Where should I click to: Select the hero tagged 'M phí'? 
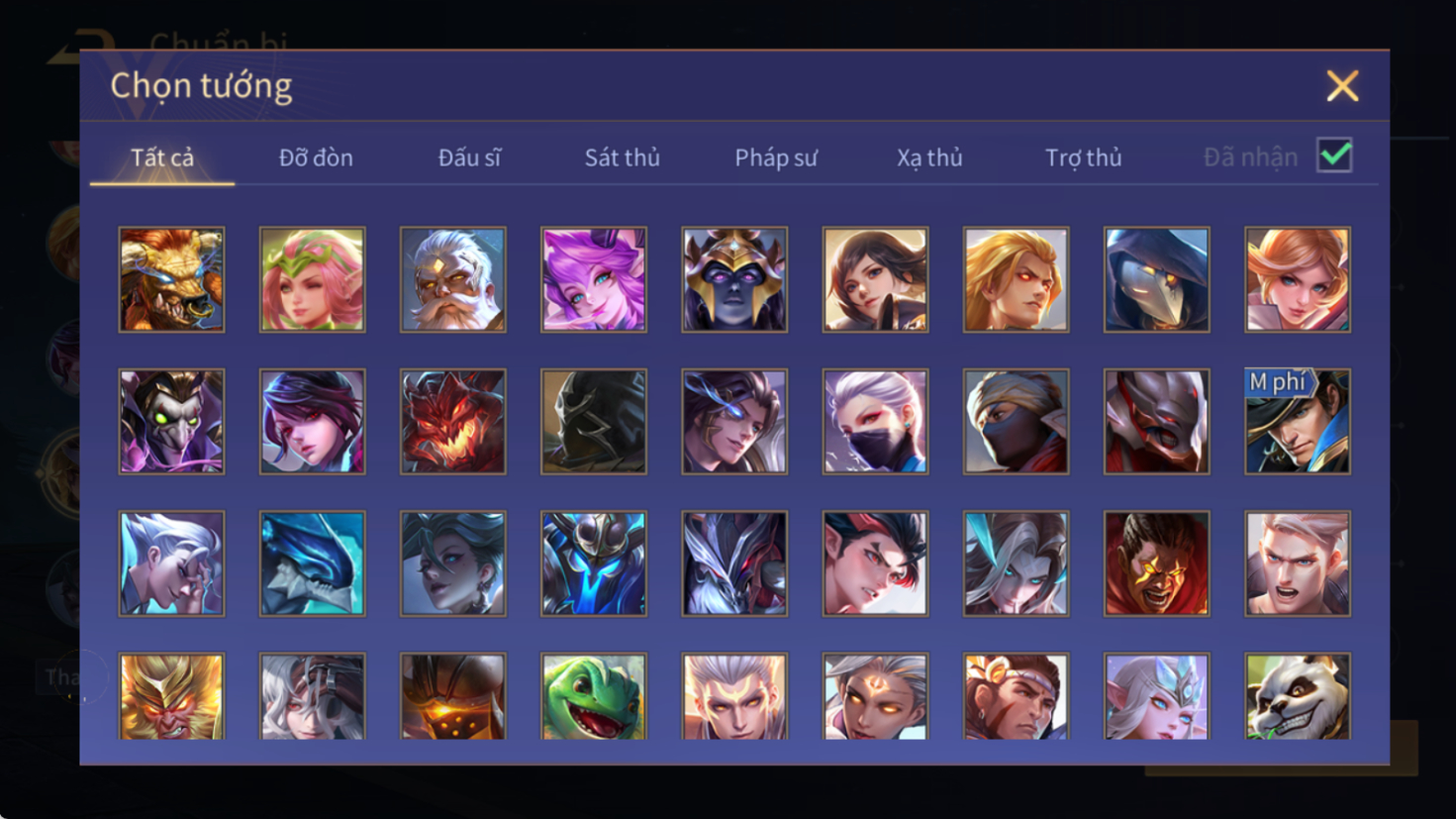(1298, 422)
